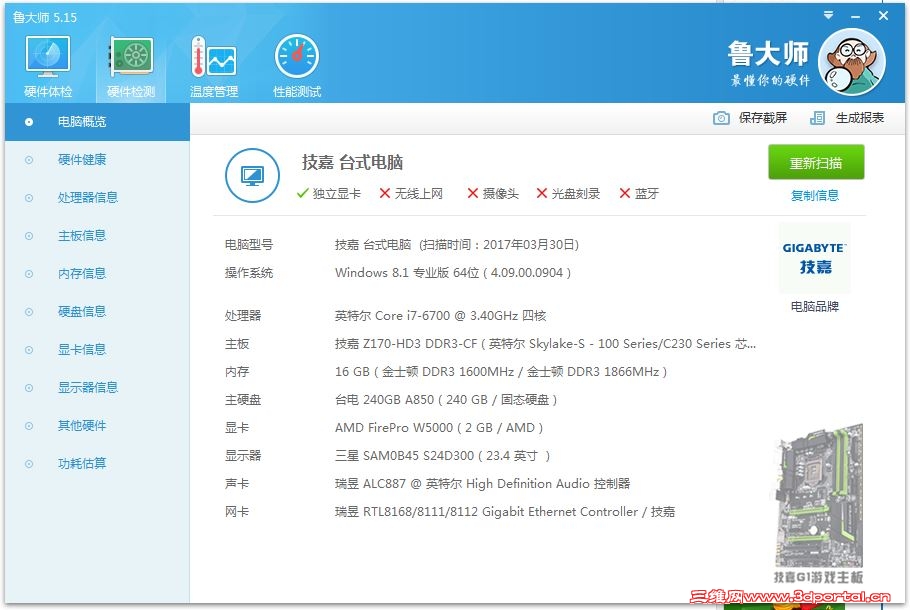
Task: Click the 16 GB 金士顿 DDR3 memory text
Action: (501, 371)
